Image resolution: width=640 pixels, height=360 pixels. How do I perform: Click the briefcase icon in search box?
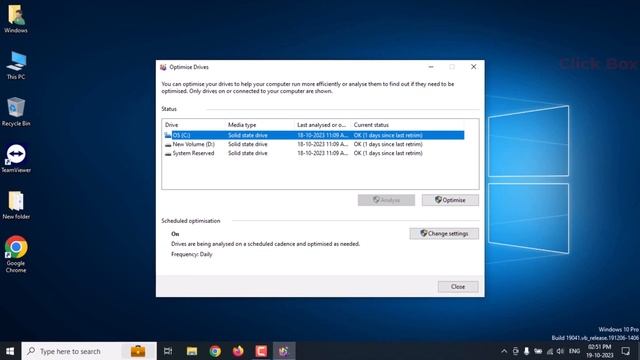click(138, 351)
